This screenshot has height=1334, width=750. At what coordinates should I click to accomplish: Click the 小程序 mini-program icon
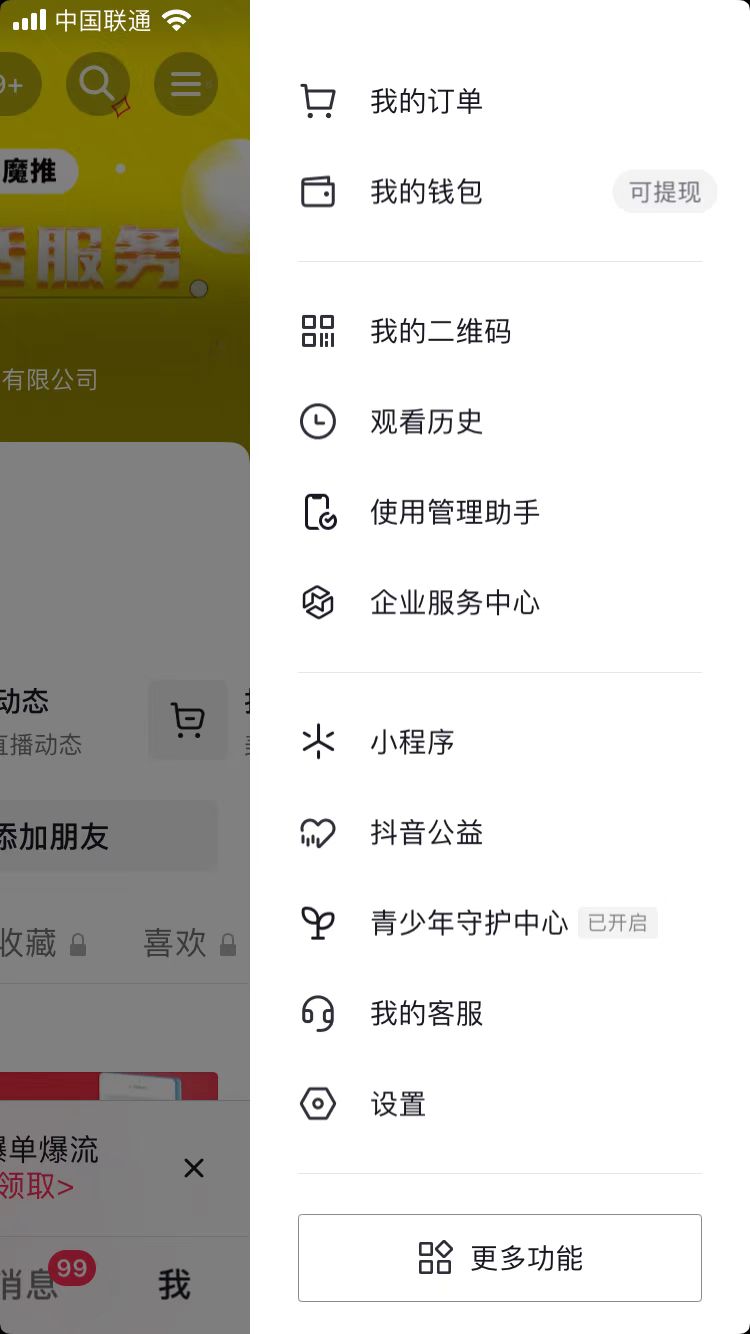[318, 741]
